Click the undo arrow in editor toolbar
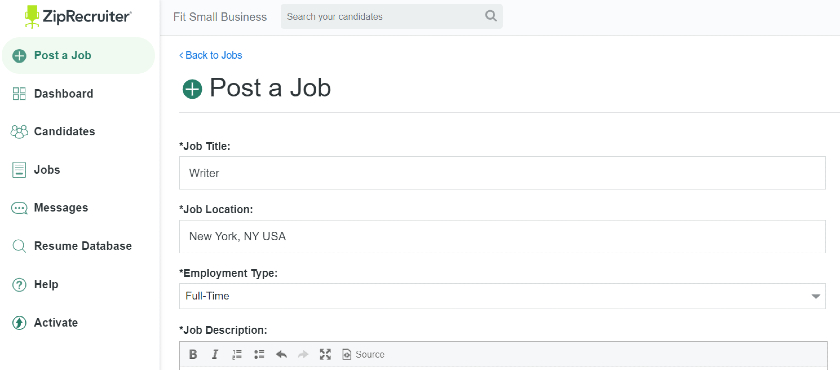Image resolution: width=840 pixels, height=370 pixels. click(x=281, y=354)
